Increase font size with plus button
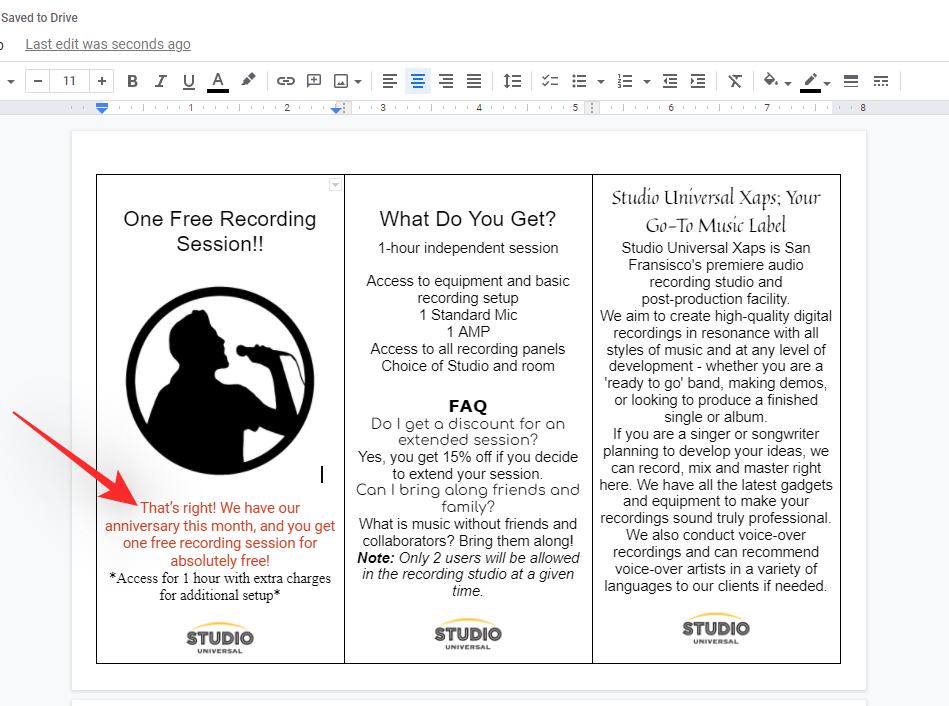The image size is (949, 706). coord(102,81)
